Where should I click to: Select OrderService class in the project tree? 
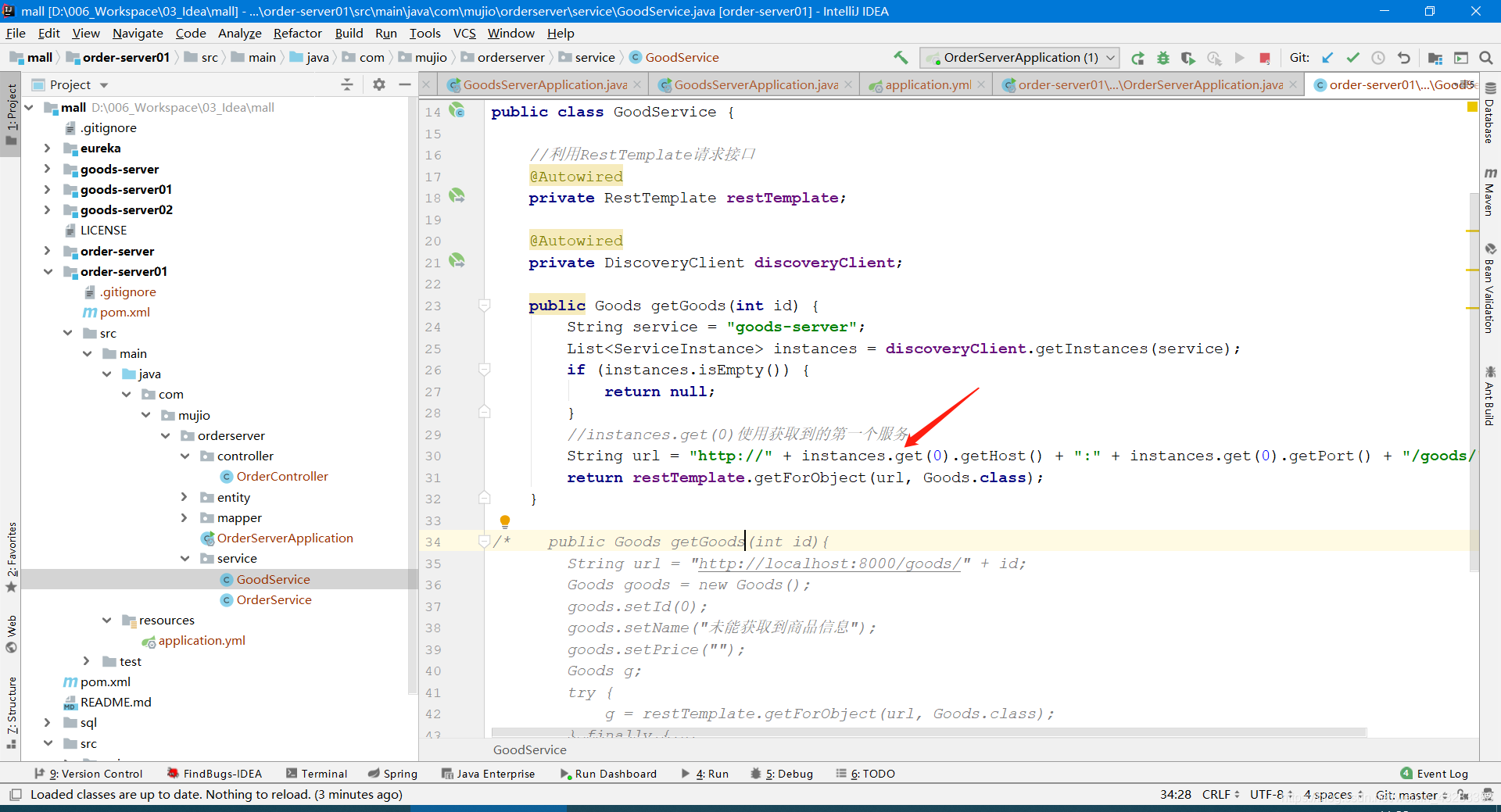coord(274,599)
